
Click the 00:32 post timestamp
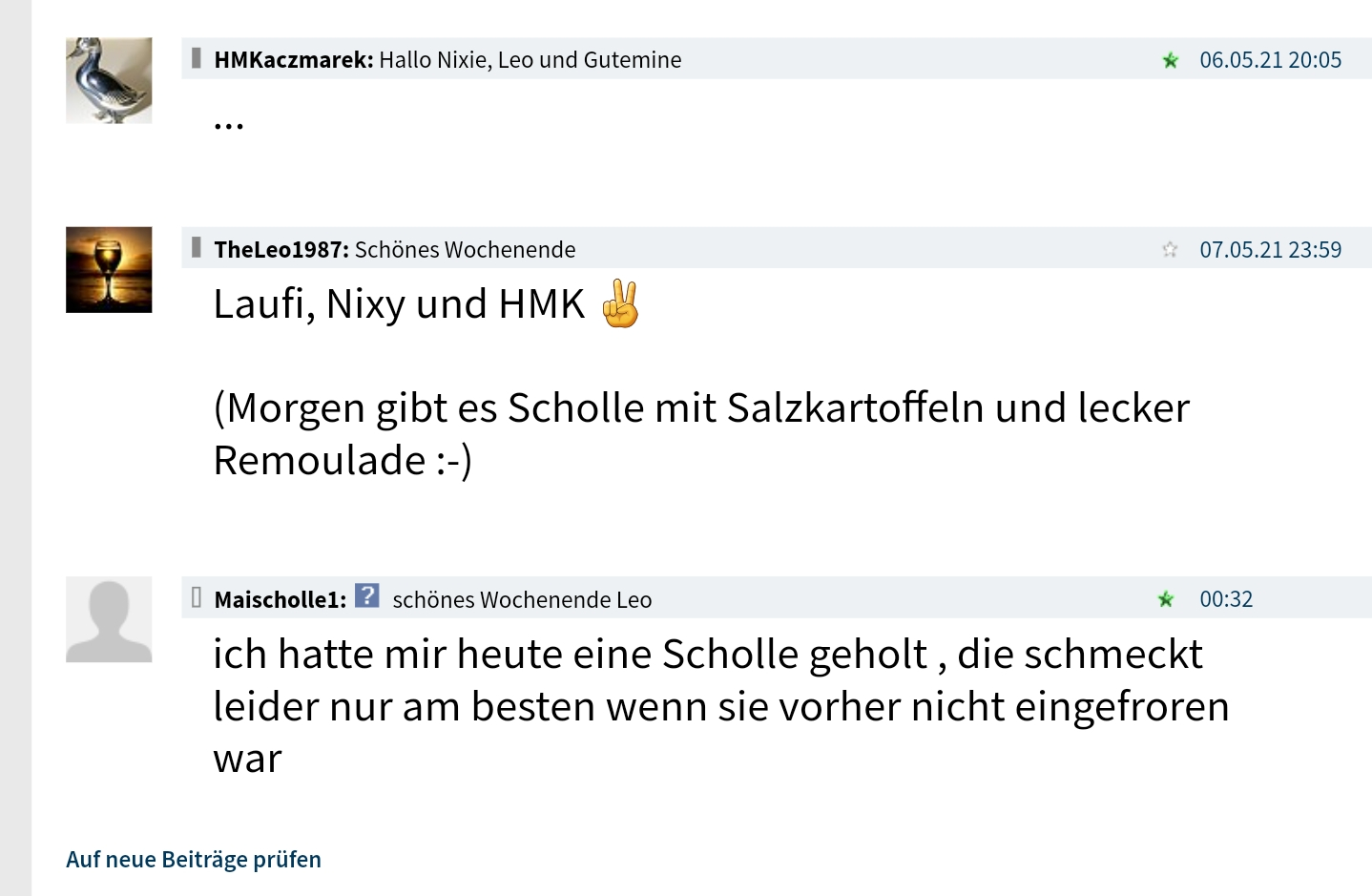coord(1226,599)
